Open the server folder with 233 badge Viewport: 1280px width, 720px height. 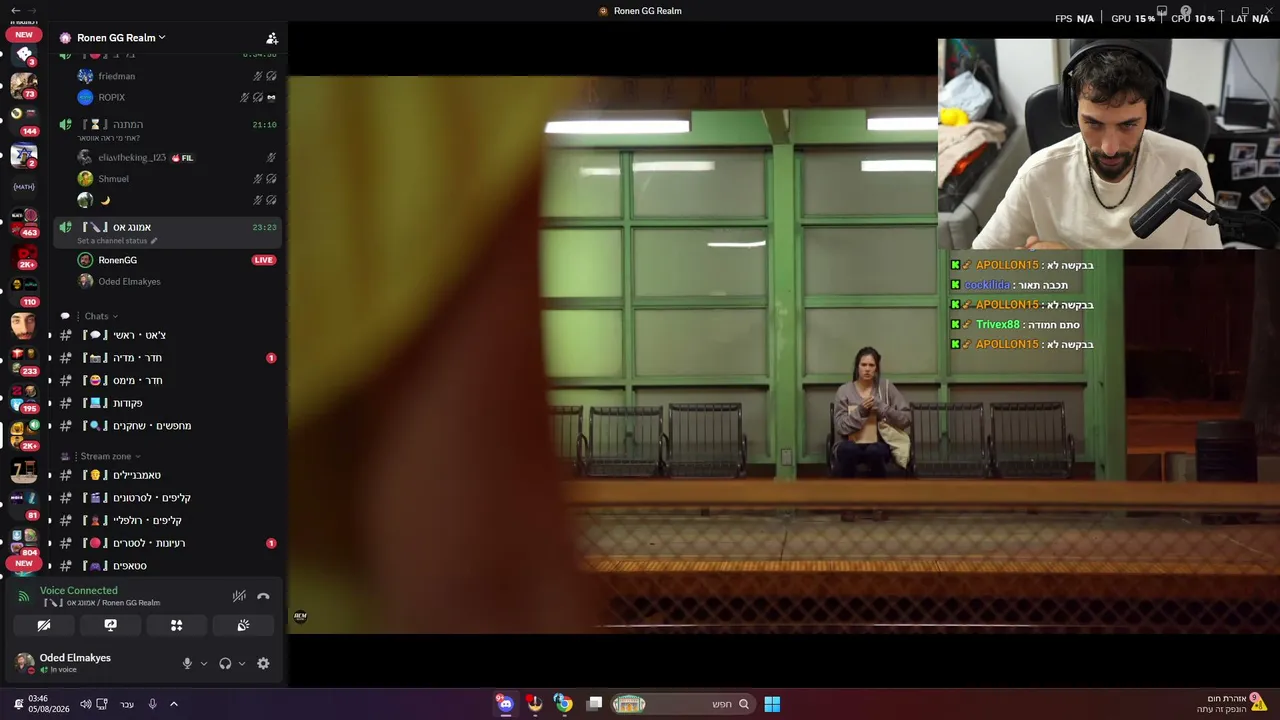point(24,359)
